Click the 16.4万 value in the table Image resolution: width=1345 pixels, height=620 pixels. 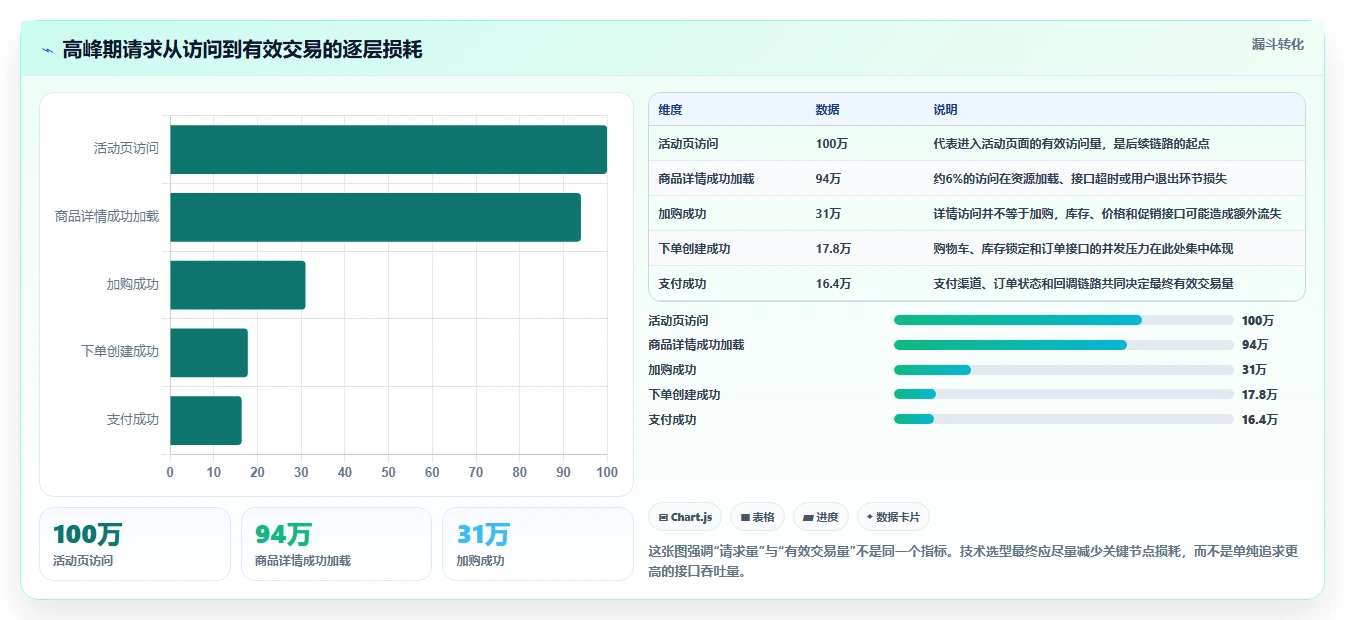(x=834, y=284)
